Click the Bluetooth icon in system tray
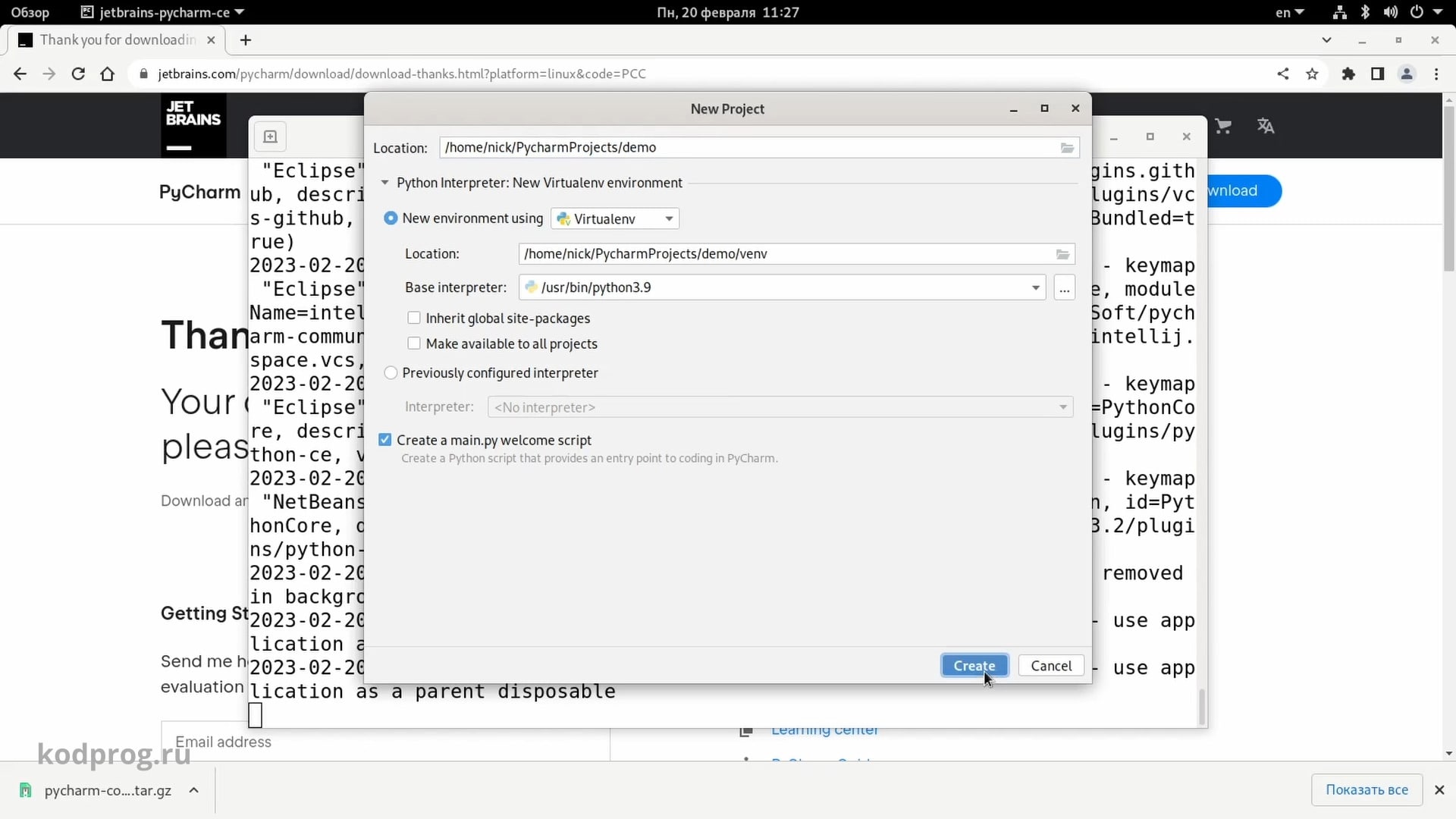Image resolution: width=1456 pixels, height=819 pixels. [1365, 12]
